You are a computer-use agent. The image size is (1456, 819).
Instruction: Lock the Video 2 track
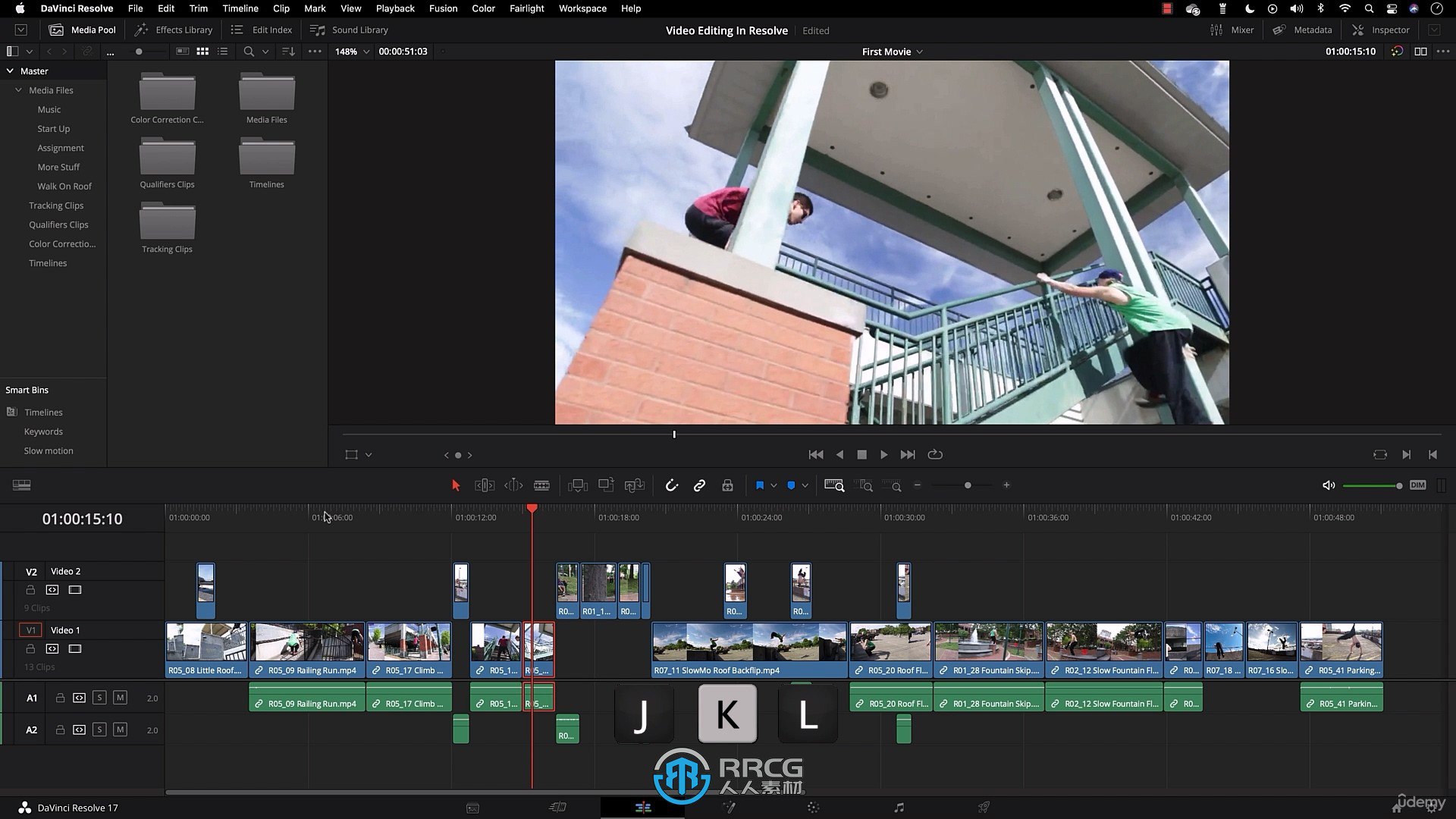[x=30, y=590]
